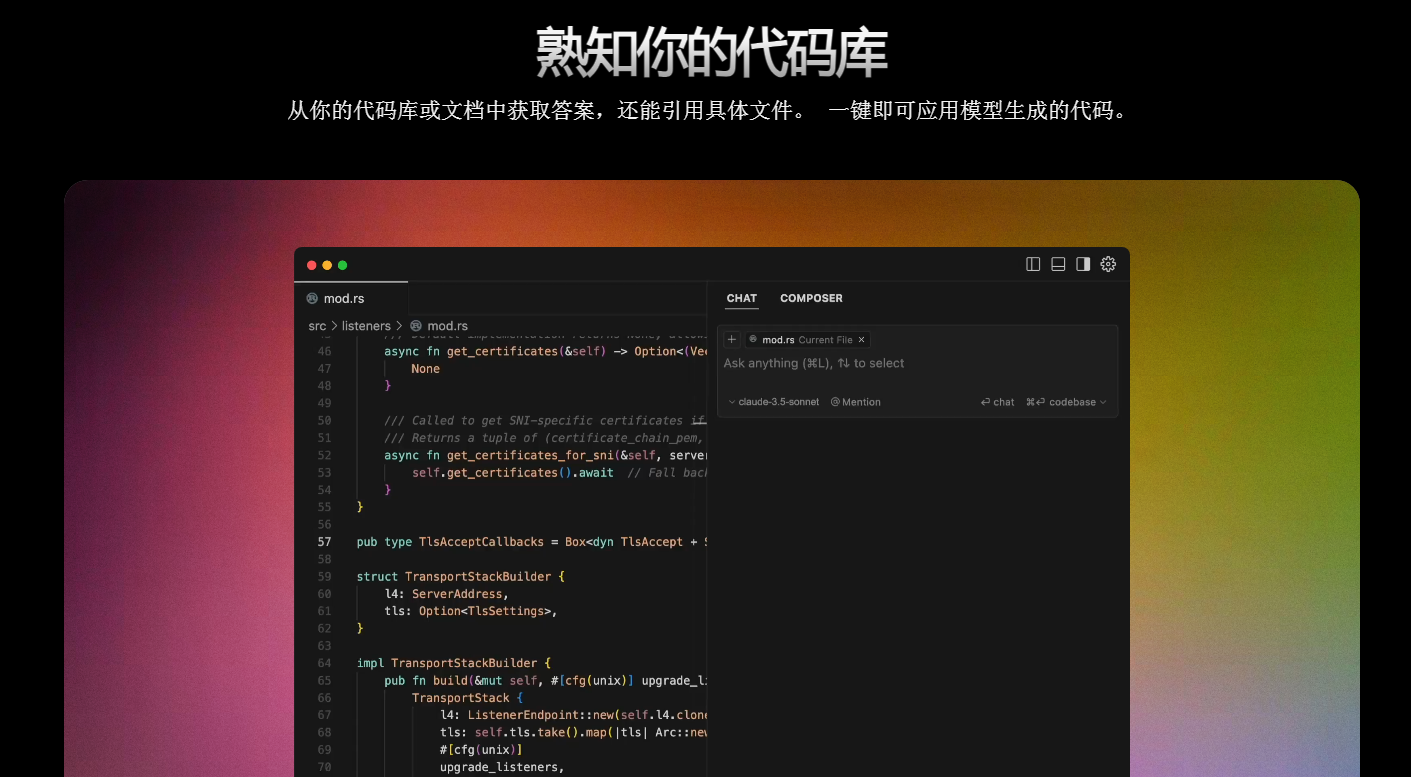Click listeners in the breadcrumb path
This screenshot has height=777, width=1411.
pos(366,325)
